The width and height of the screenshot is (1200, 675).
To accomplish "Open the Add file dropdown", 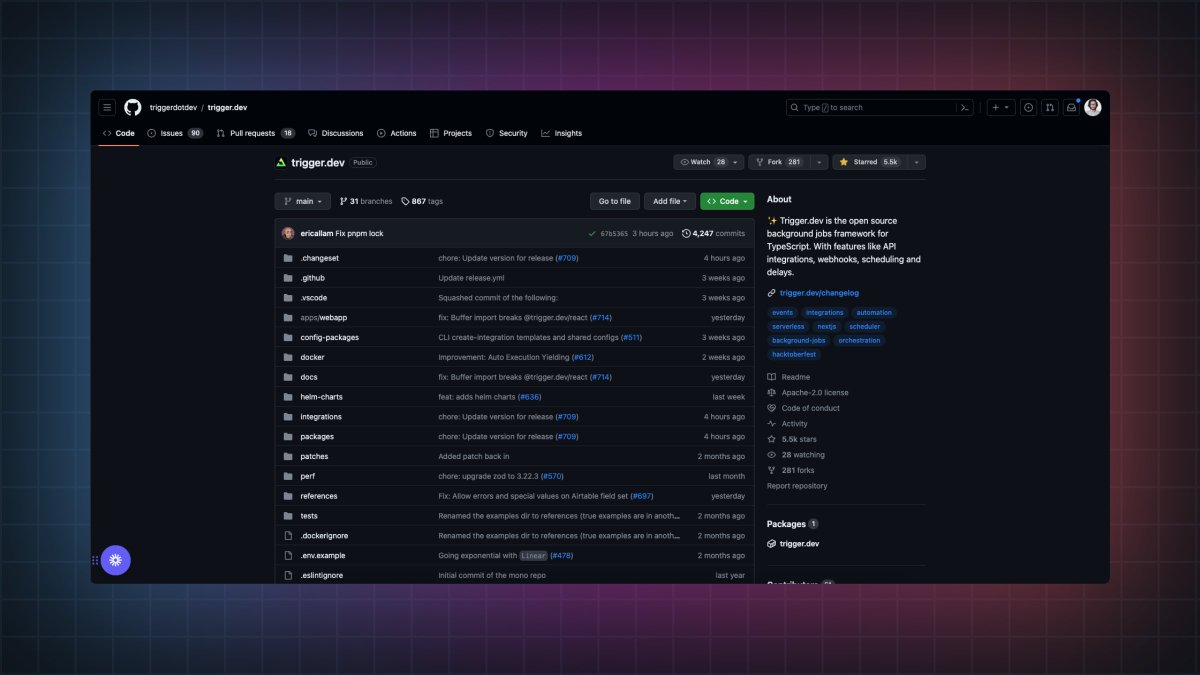I will pyautogui.click(x=670, y=201).
